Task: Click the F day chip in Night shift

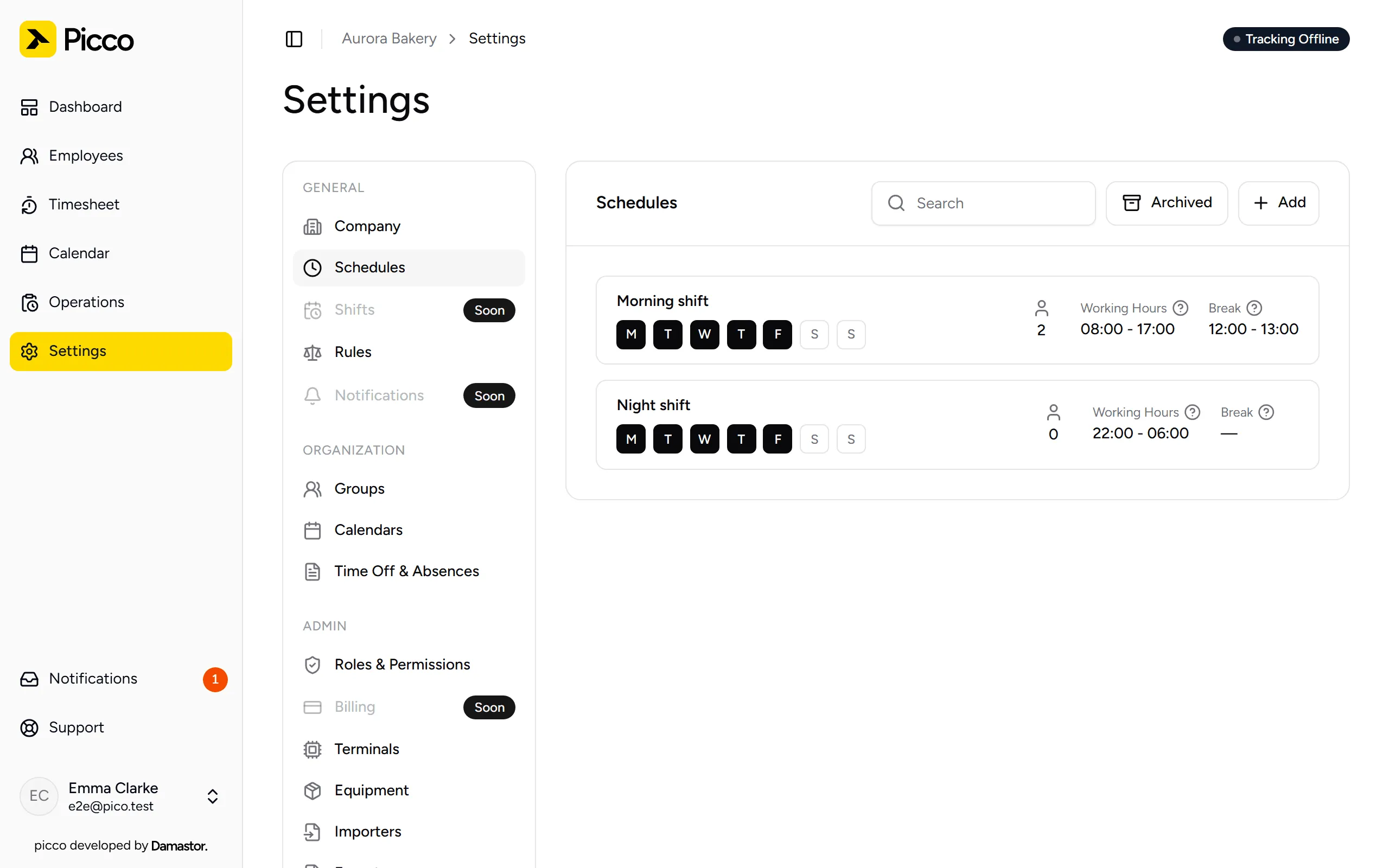Action: click(x=778, y=439)
